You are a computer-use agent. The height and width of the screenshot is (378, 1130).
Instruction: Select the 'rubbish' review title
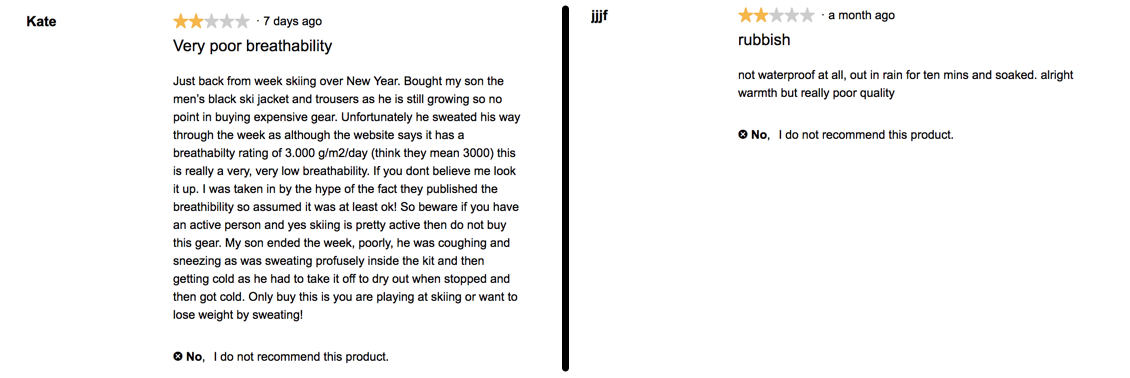click(764, 40)
